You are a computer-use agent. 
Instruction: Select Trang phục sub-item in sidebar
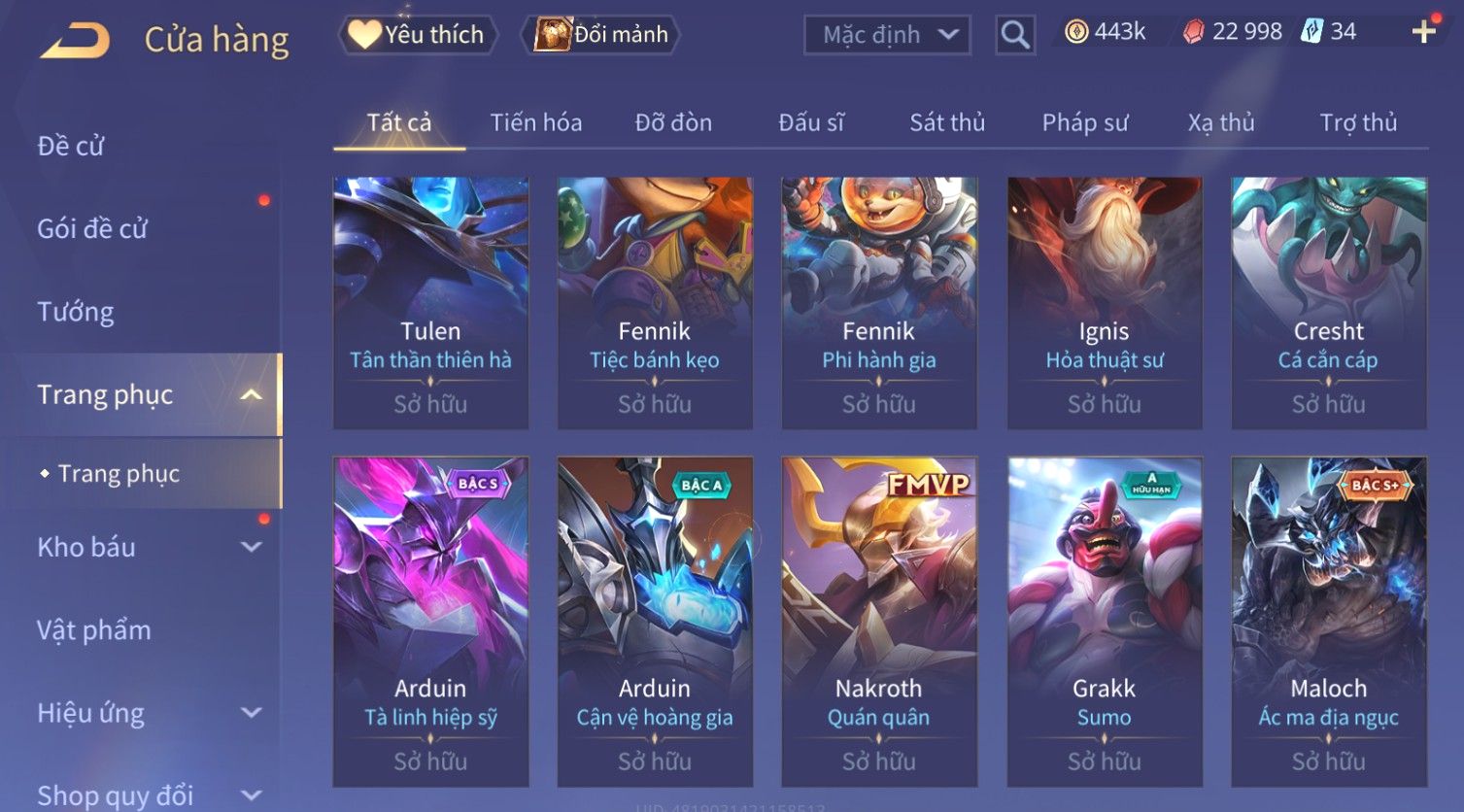coord(119,474)
